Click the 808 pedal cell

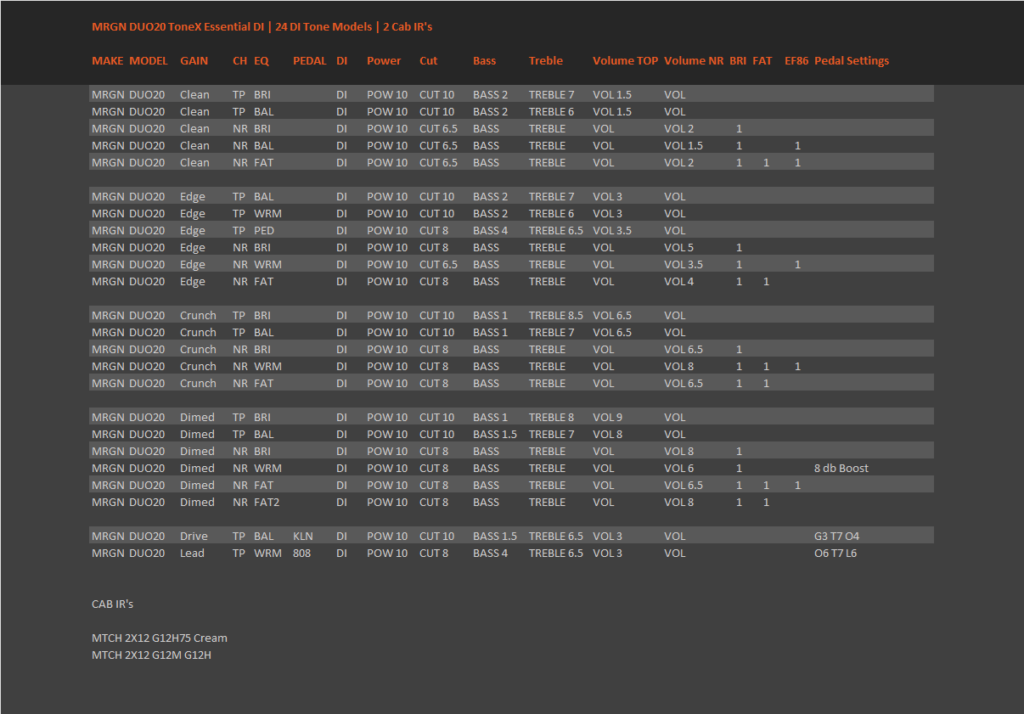tap(302, 553)
